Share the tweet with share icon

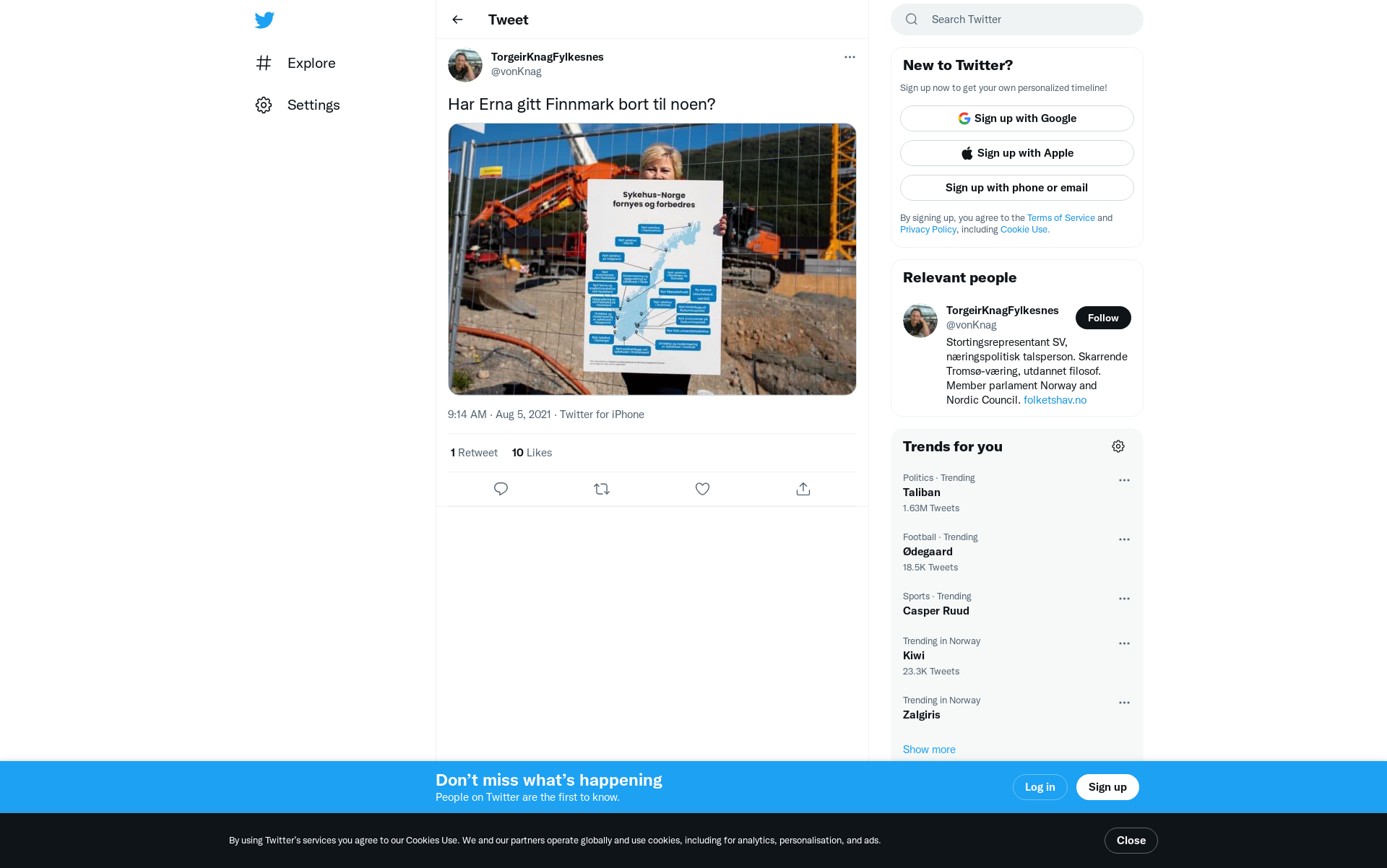tap(803, 489)
